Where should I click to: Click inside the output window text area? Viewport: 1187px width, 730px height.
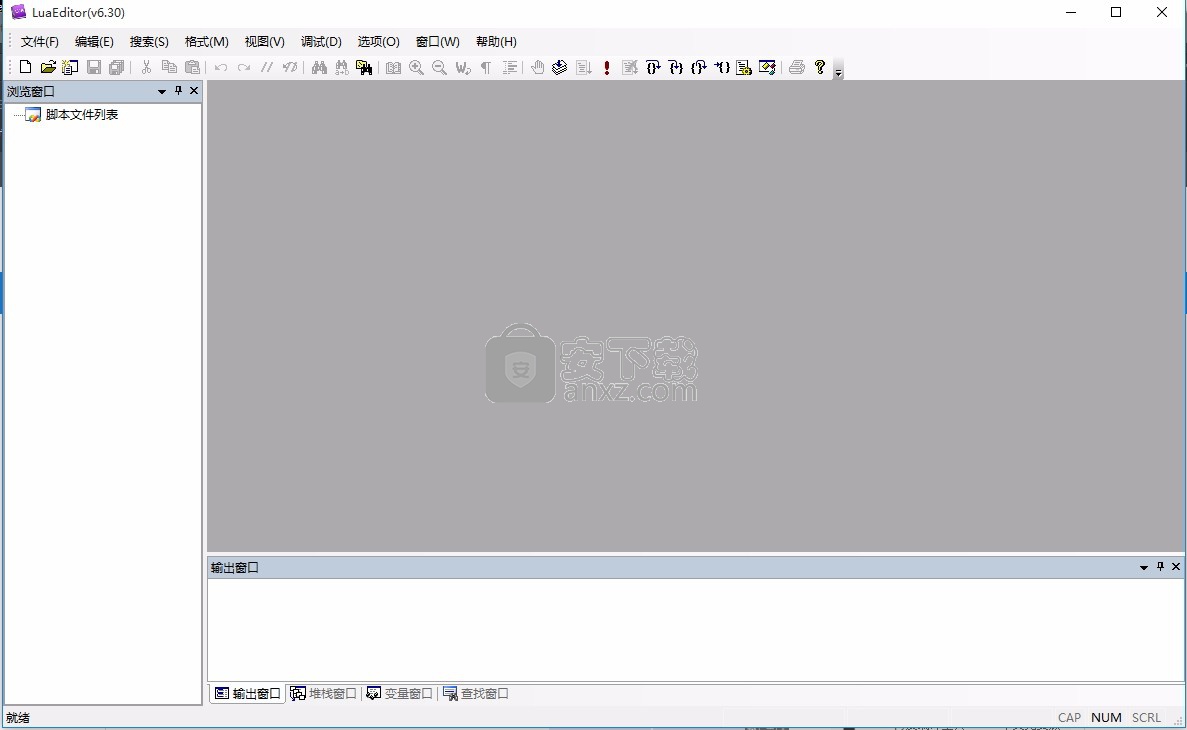696,630
